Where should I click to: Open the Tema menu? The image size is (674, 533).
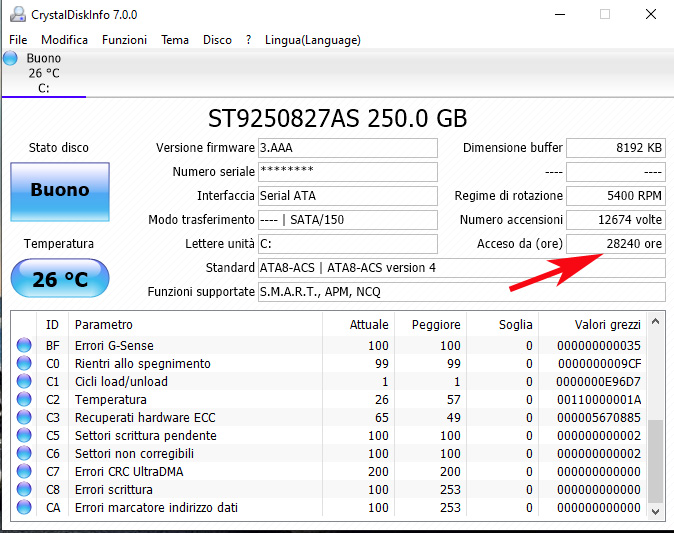tap(175, 40)
